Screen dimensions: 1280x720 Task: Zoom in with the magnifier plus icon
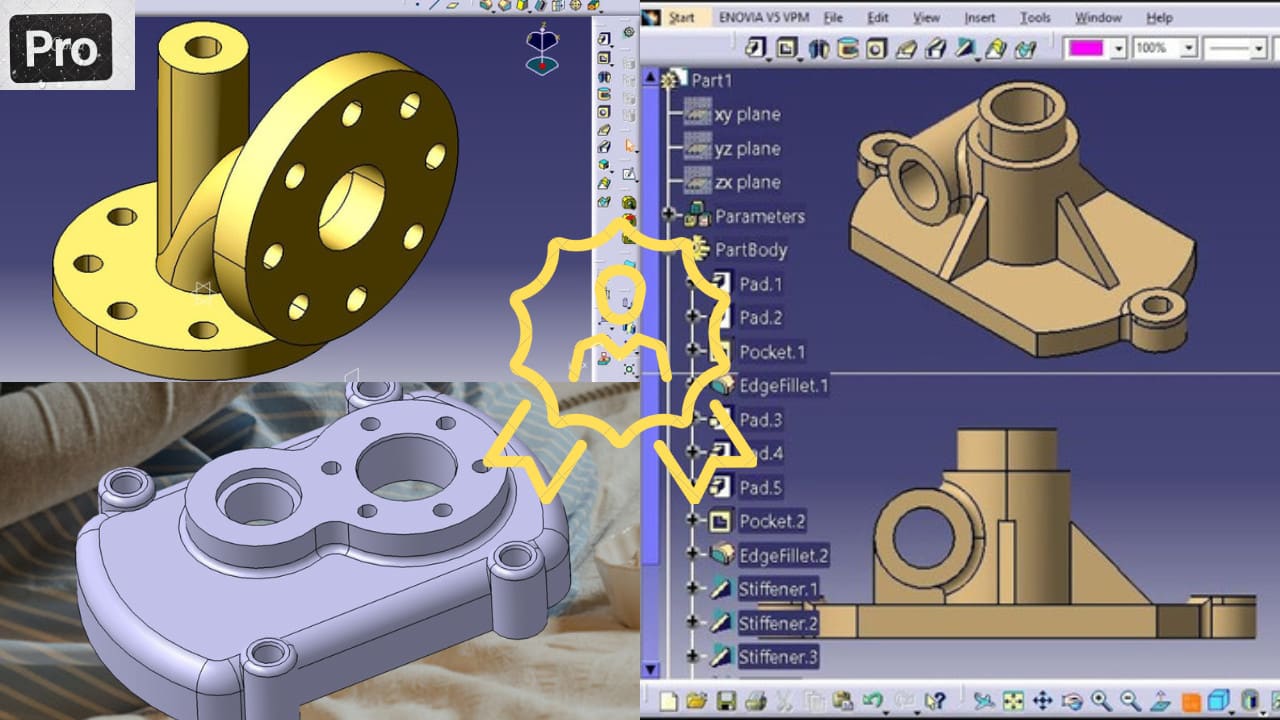click(1101, 701)
